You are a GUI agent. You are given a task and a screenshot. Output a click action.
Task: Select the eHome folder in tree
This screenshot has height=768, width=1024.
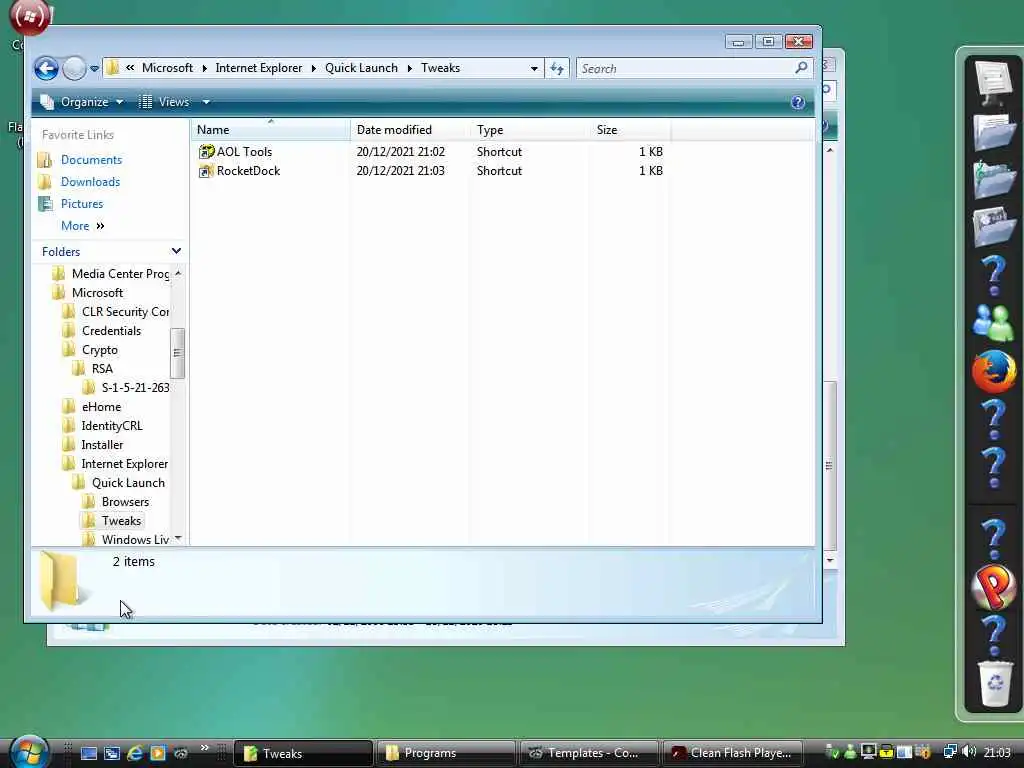coord(101,406)
